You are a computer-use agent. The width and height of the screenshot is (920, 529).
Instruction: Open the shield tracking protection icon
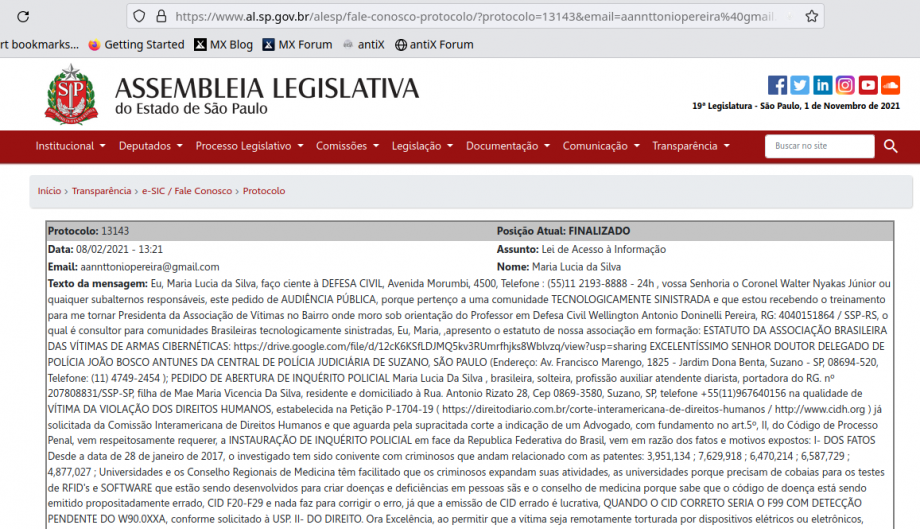[x=139, y=16]
